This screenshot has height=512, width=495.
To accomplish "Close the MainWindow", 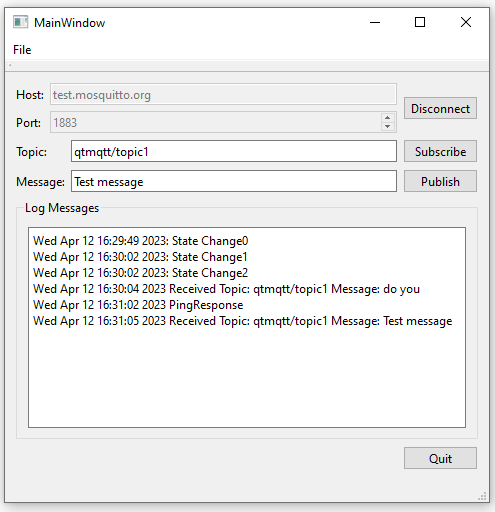I will (x=466, y=22).
